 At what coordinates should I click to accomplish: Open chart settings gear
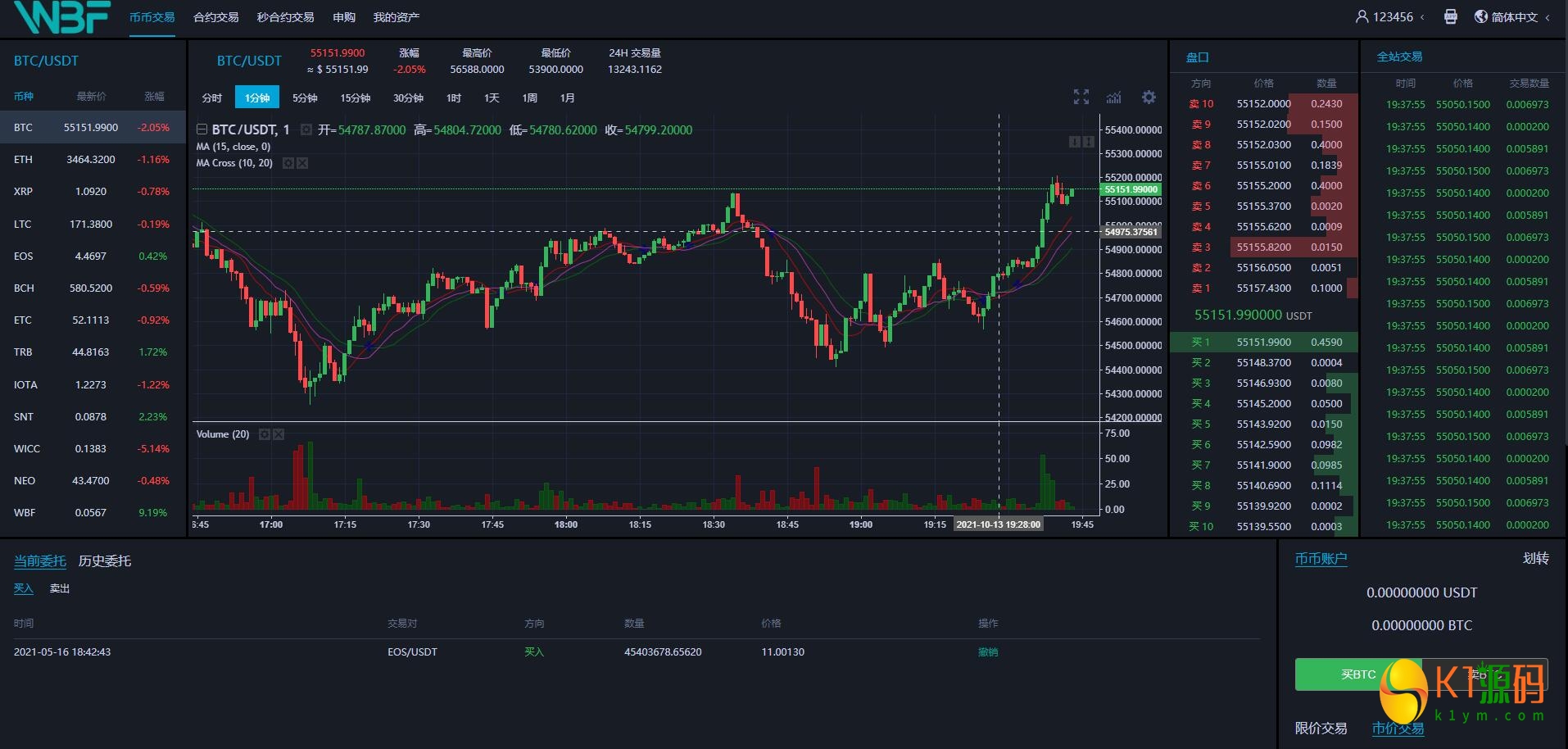1149,97
